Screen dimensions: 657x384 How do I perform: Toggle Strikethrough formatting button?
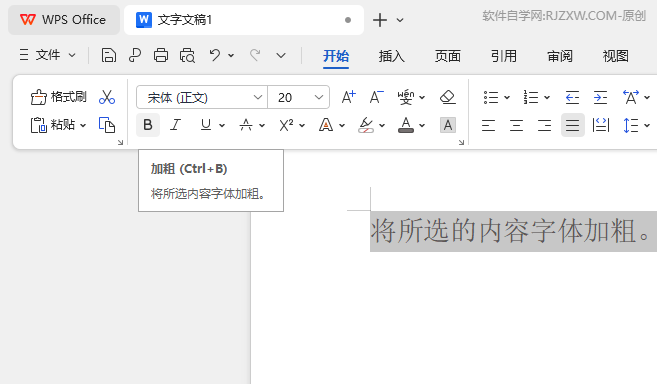pyautogui.click(x=246, y=125)
